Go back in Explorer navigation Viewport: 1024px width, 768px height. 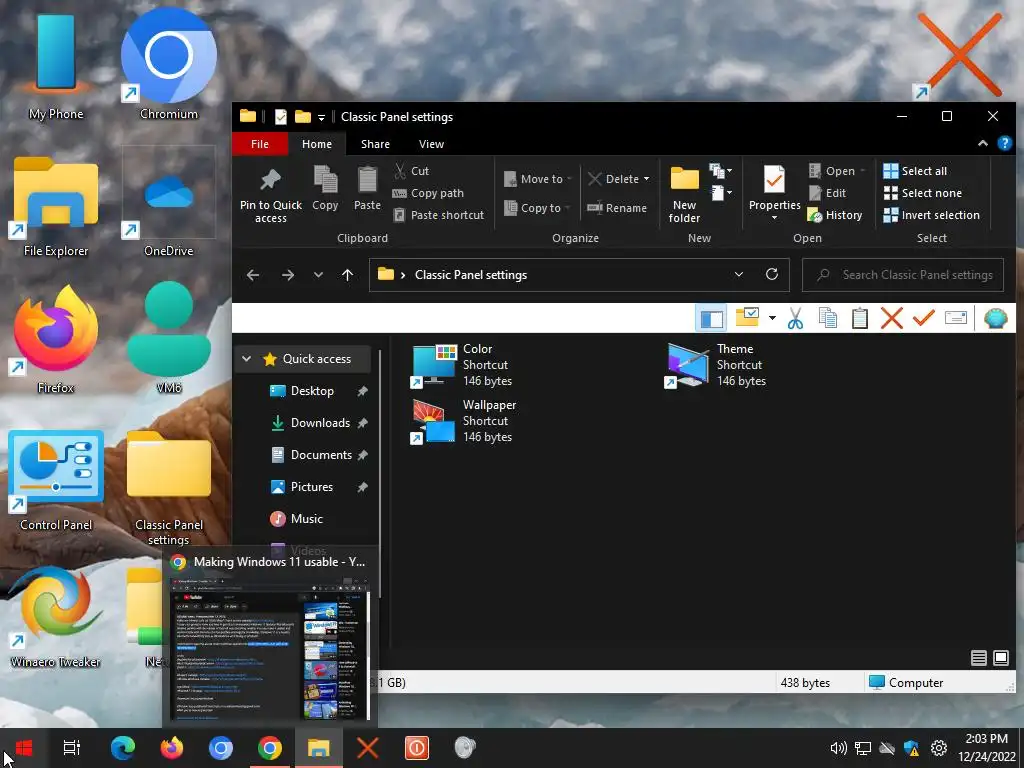(x=253, y=275)
